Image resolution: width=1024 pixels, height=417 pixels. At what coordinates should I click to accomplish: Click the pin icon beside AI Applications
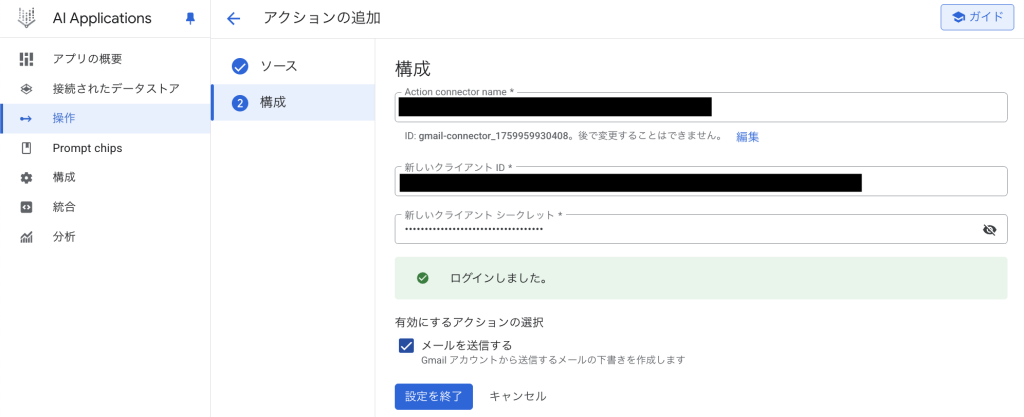(191, 18)
